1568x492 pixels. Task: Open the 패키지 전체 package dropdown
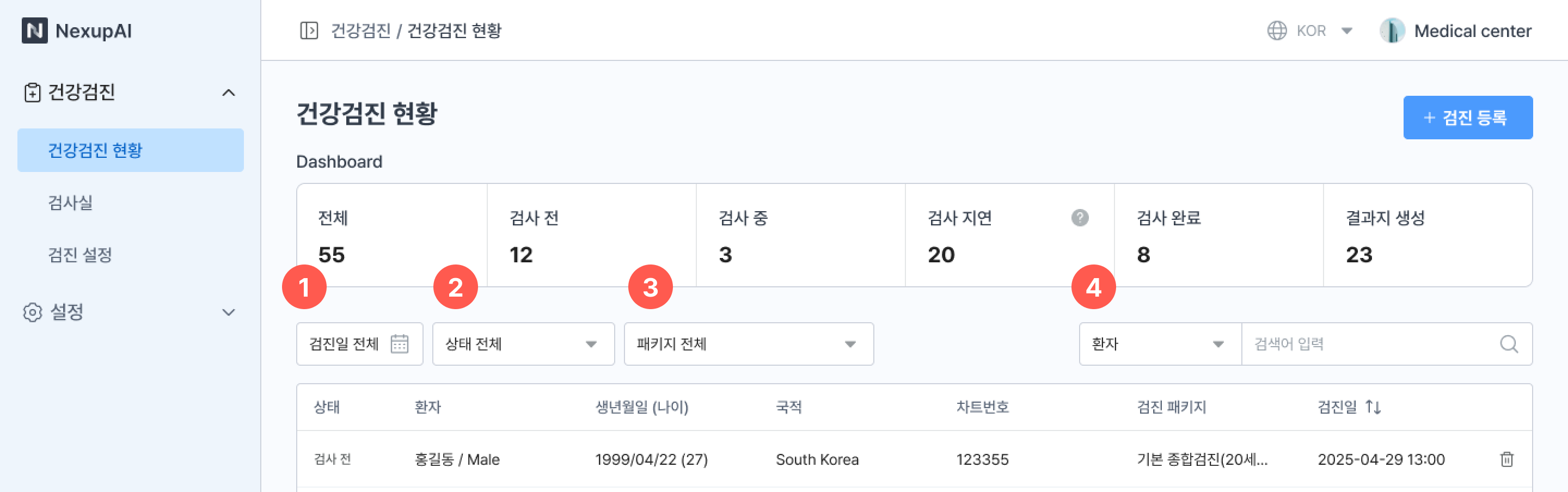click(x=748, y=343)
